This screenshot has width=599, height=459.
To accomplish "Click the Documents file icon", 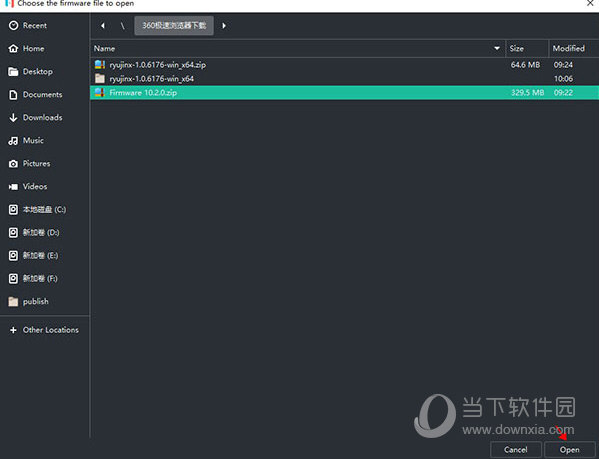I will [x=13, y=95].
